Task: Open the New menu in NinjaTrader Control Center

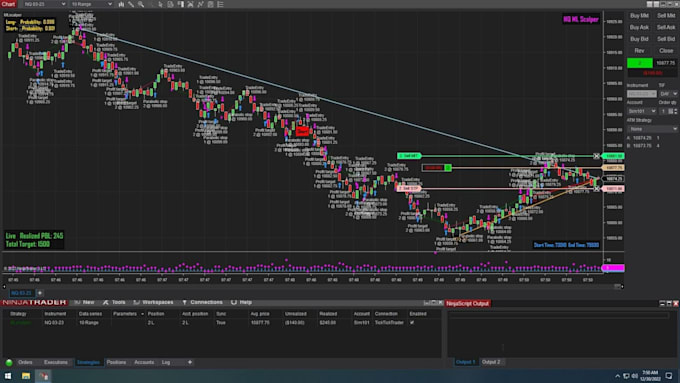Action: [85, 302]
